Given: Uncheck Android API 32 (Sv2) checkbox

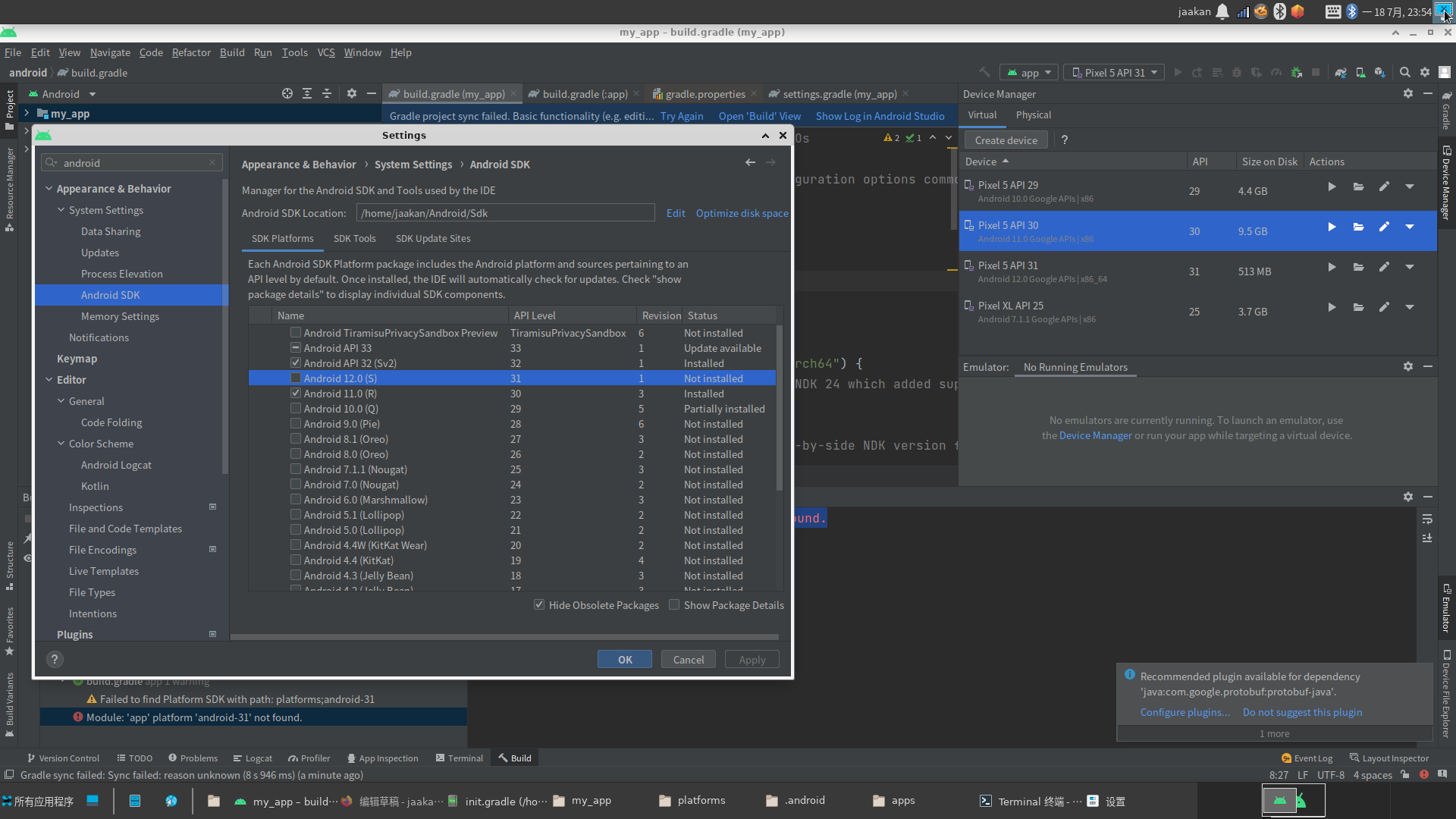Looking at the screenshot, I should pos(296,362).
